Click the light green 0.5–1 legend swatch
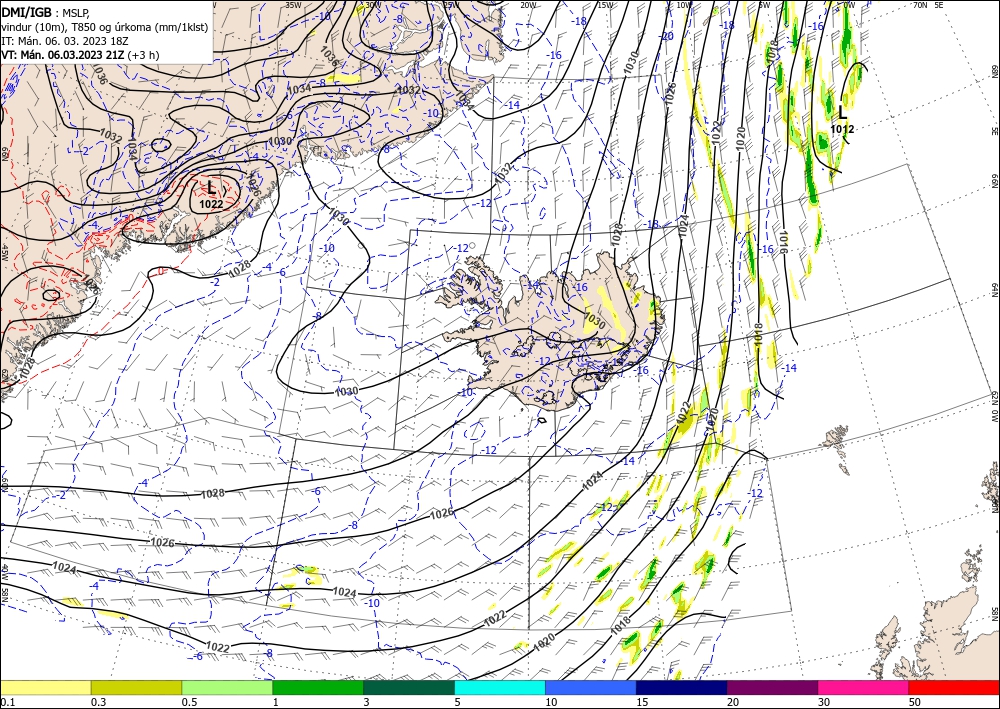 (x=227, y=687)
